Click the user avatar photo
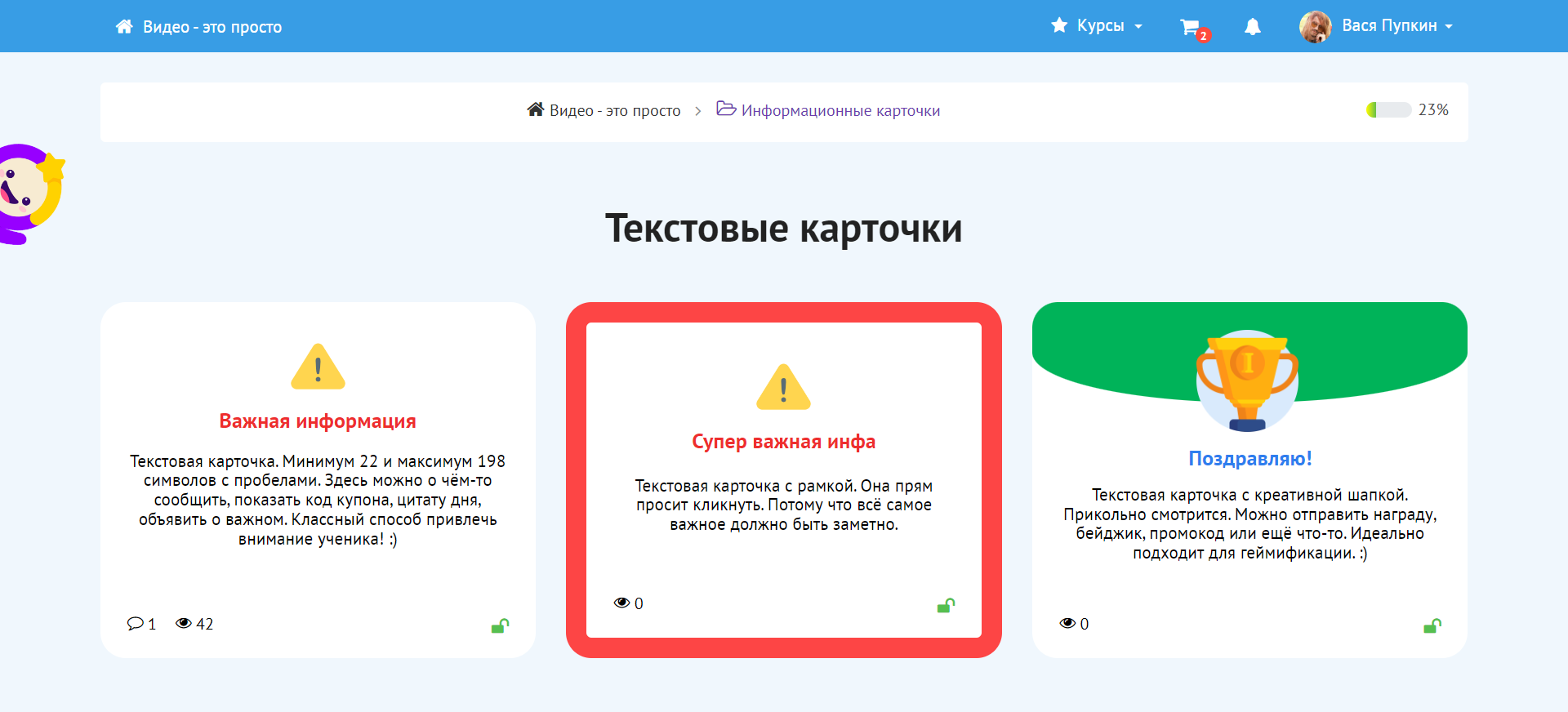1568x712 pixels. [1315, 27]
